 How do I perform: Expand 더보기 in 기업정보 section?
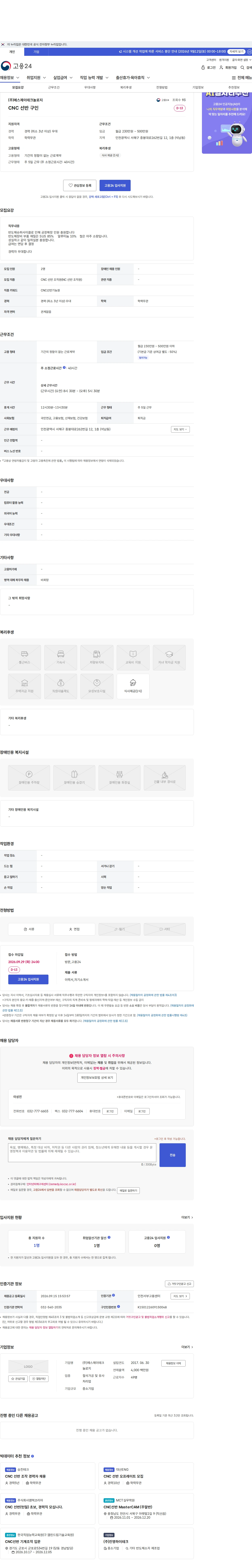[x=187, y=1347]
